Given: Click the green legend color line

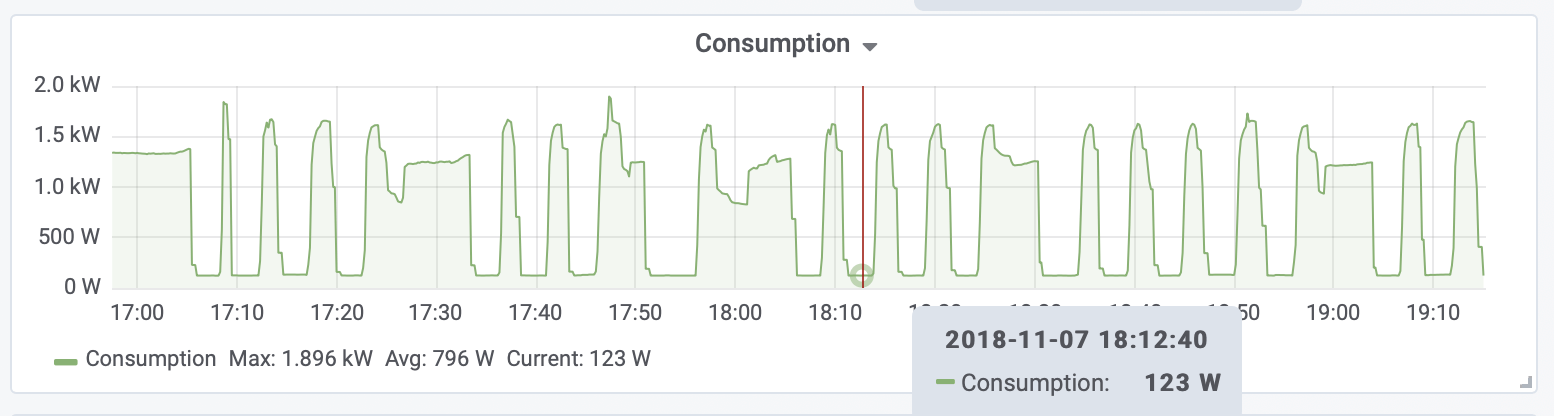Looking at the screenshot, I should [x=66, y=360].
